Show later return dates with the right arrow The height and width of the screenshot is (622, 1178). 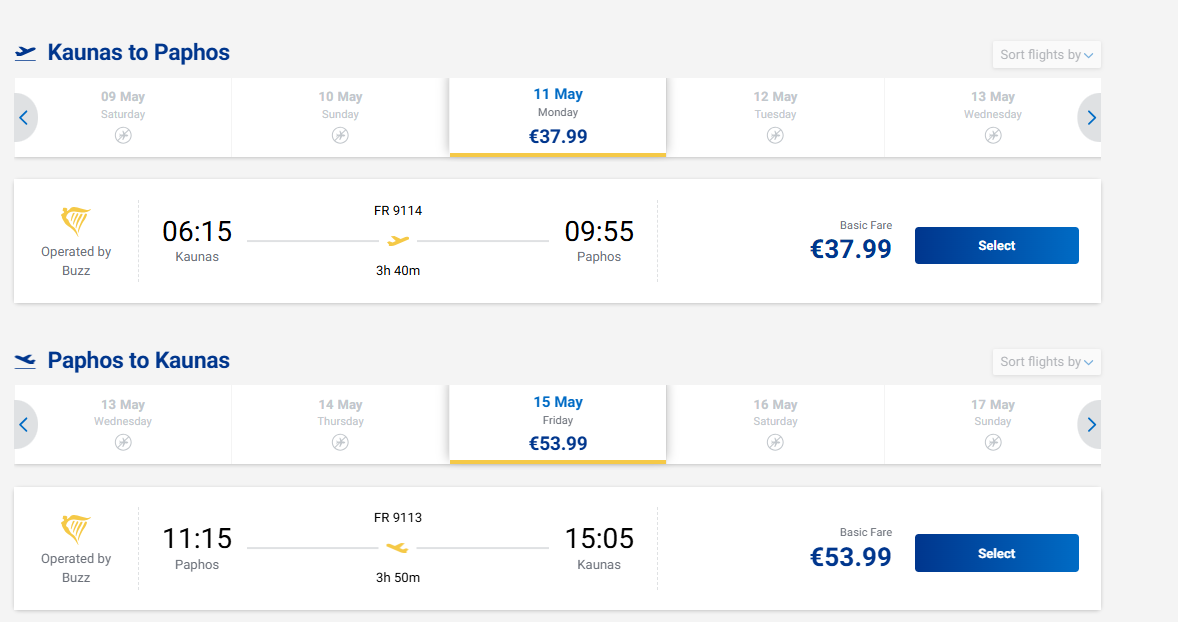pos(1091,425)
